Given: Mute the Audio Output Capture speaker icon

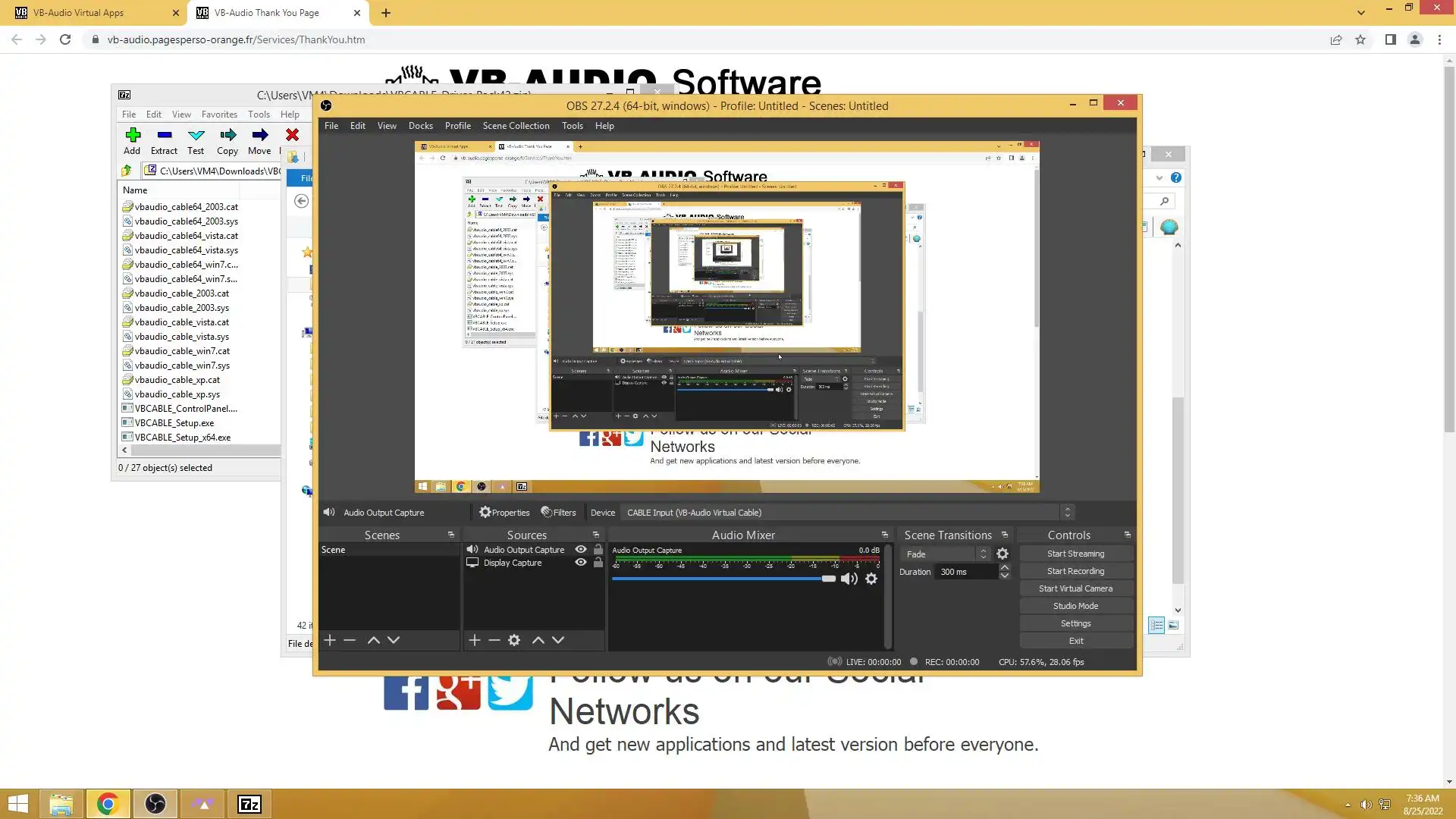Looking at the screenshot, I should 849,579.
